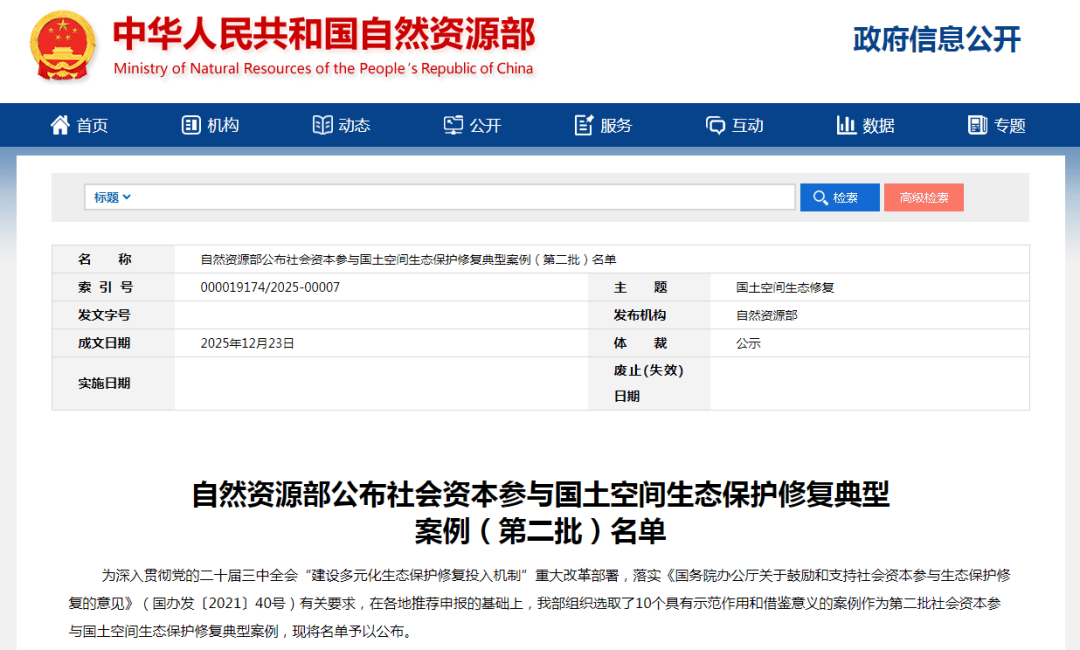This screenshot has height=650, width=1080.
Task: Click the 服务 services icon
Action: click(x=584, y=125)
